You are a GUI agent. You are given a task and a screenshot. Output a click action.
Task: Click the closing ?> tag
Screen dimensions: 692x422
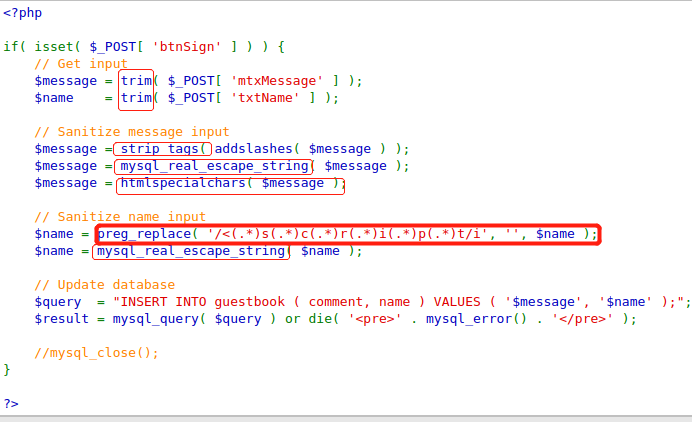tap(11, 403)
